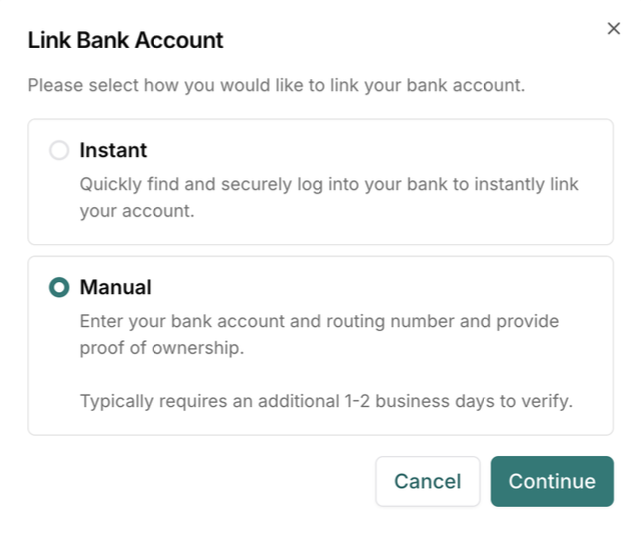Click the bold Manual option label
641x533 pixels.
116,287
